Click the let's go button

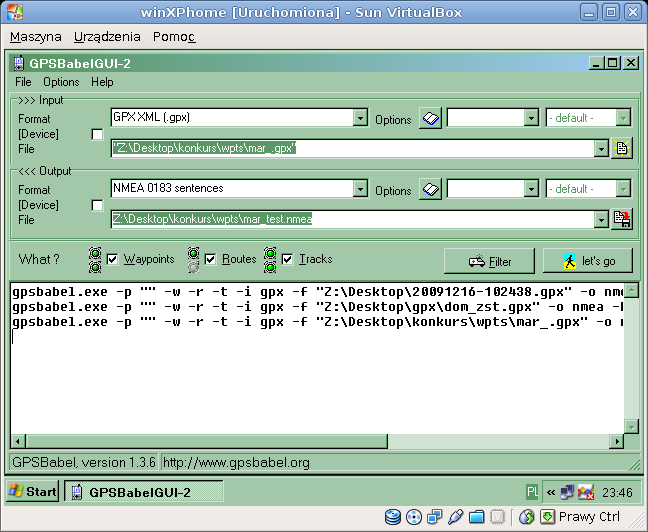click(588, 261)
